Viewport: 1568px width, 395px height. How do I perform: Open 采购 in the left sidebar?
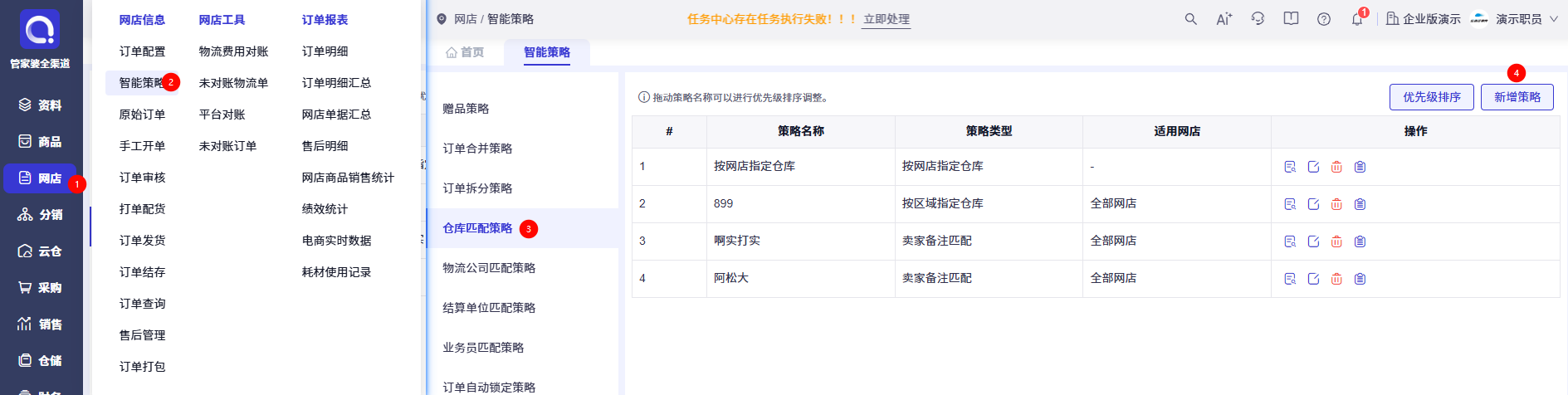pos(40,288)
